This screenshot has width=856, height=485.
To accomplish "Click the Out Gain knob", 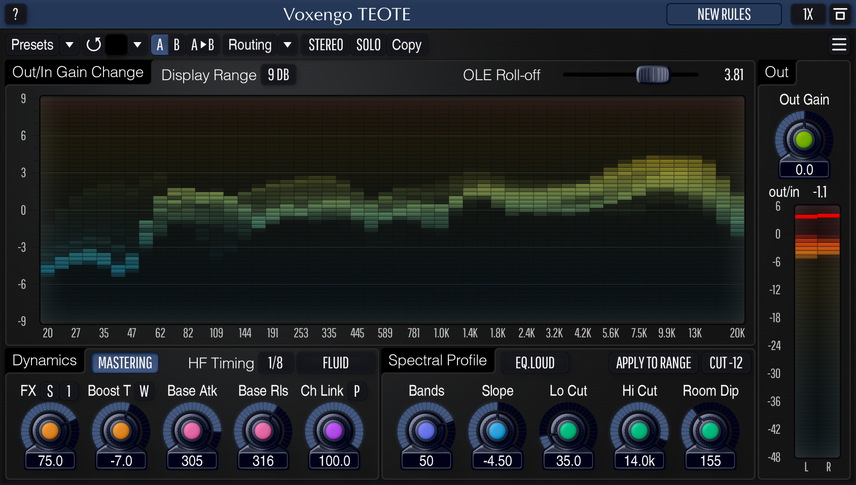I will 804,139.
